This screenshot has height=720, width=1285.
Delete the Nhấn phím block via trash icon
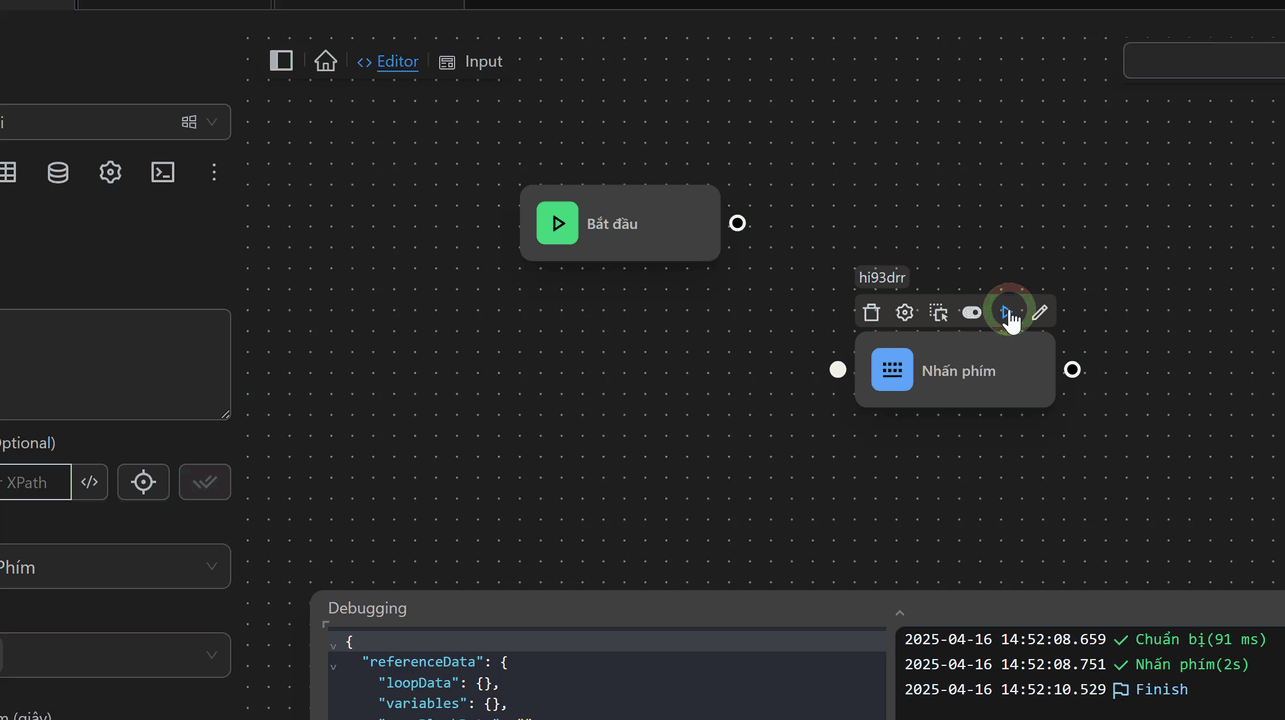(871, 313)
